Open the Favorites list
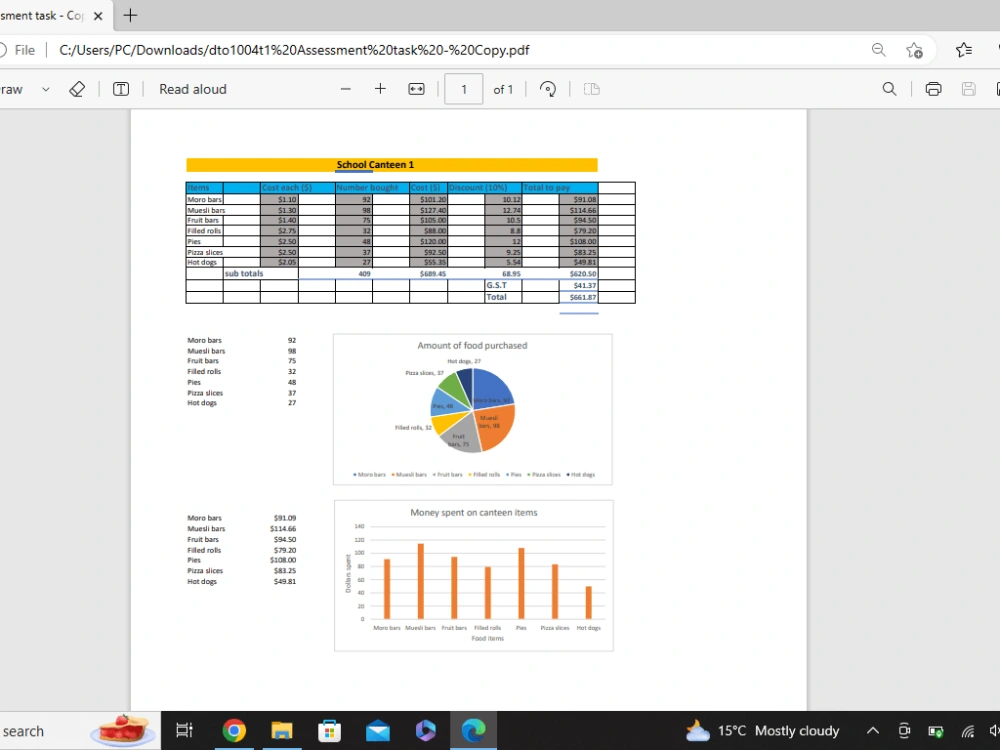The height and width of the screenshot is (750, 1000). click(x=964, y=50)
